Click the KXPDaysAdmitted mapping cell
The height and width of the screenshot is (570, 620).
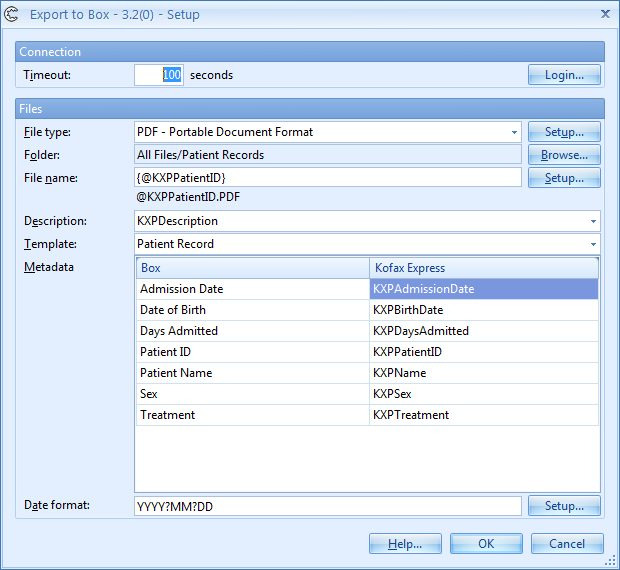point(483,331)
